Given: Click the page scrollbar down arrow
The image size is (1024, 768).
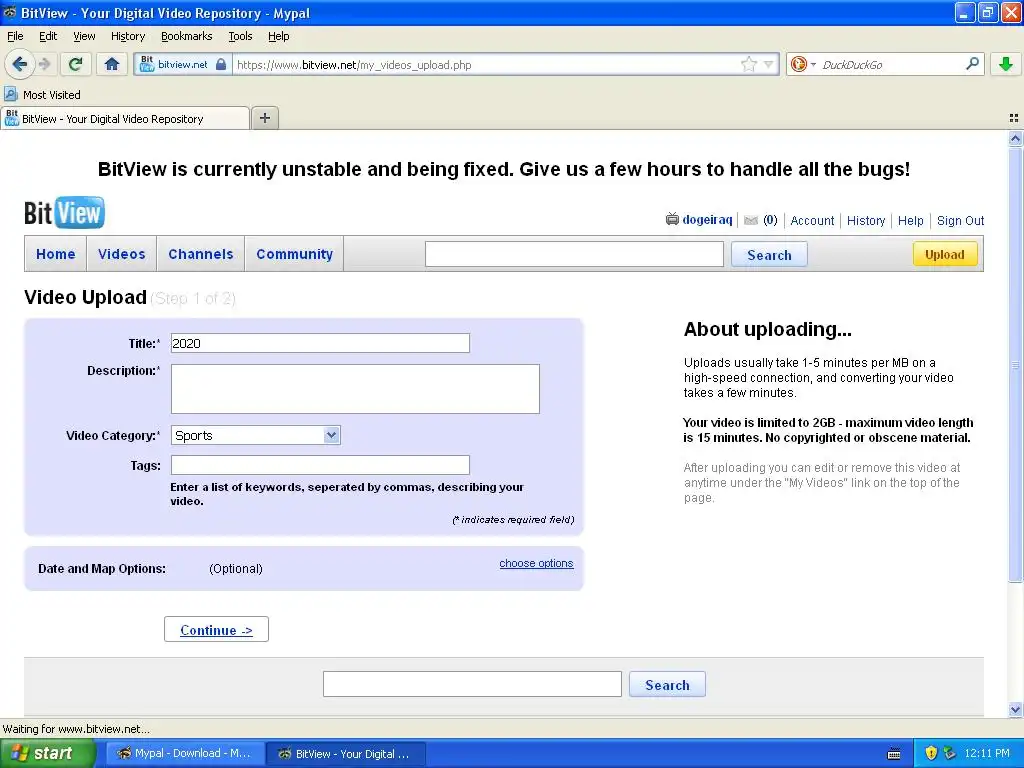Looking at the screenshot, I should pos(1015,709).
